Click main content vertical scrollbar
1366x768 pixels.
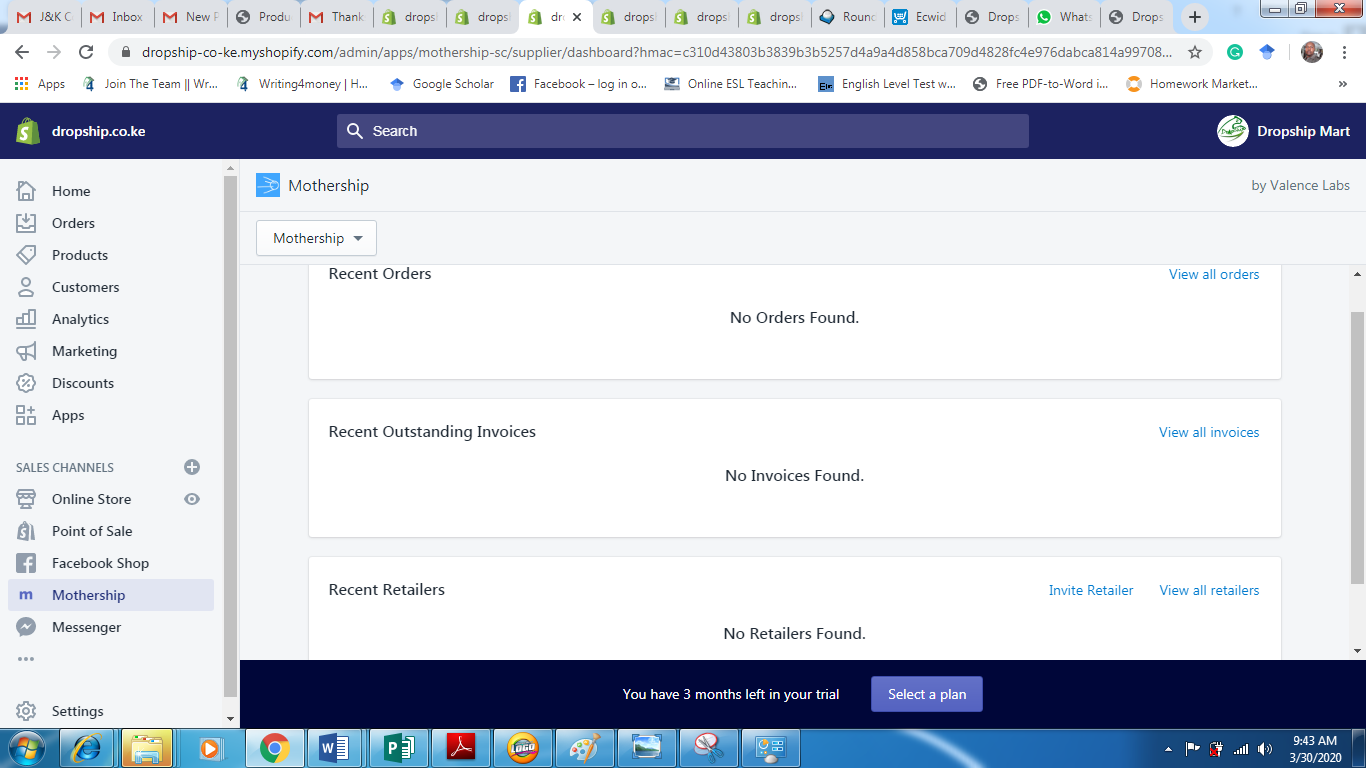pos(1357,447)
